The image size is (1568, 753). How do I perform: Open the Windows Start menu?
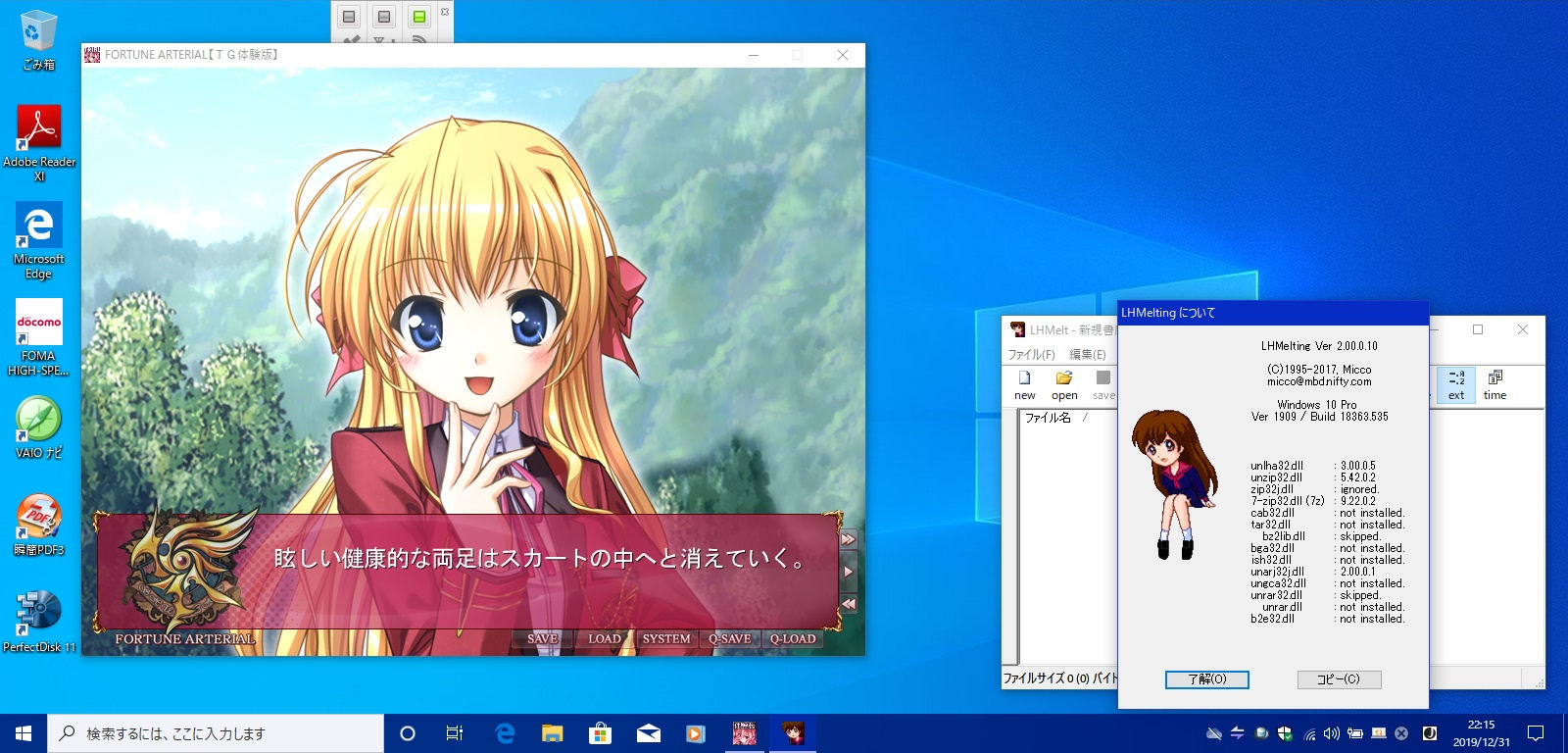[24, 733]
